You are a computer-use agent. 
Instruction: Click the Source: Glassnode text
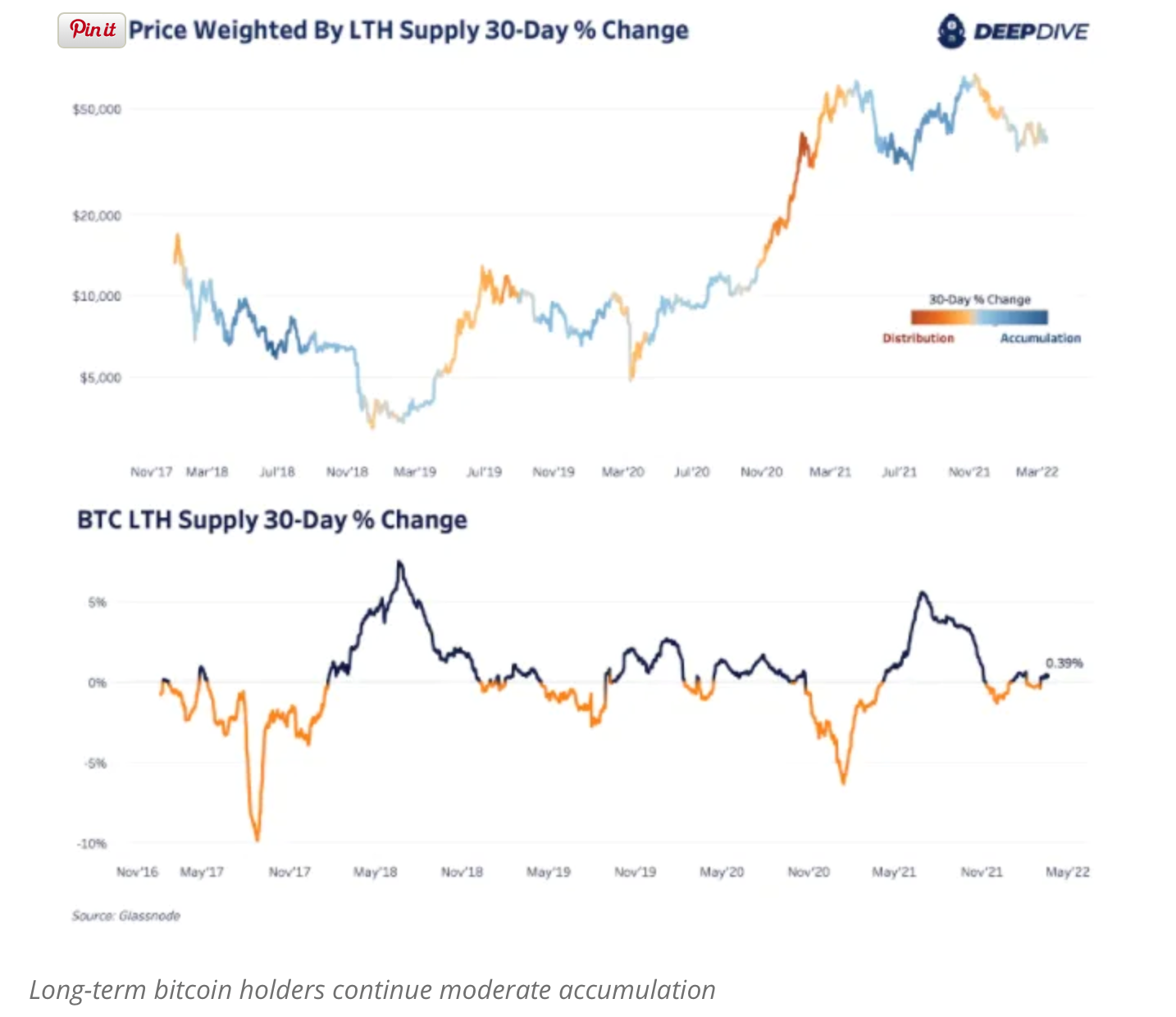tap(125, 915)
